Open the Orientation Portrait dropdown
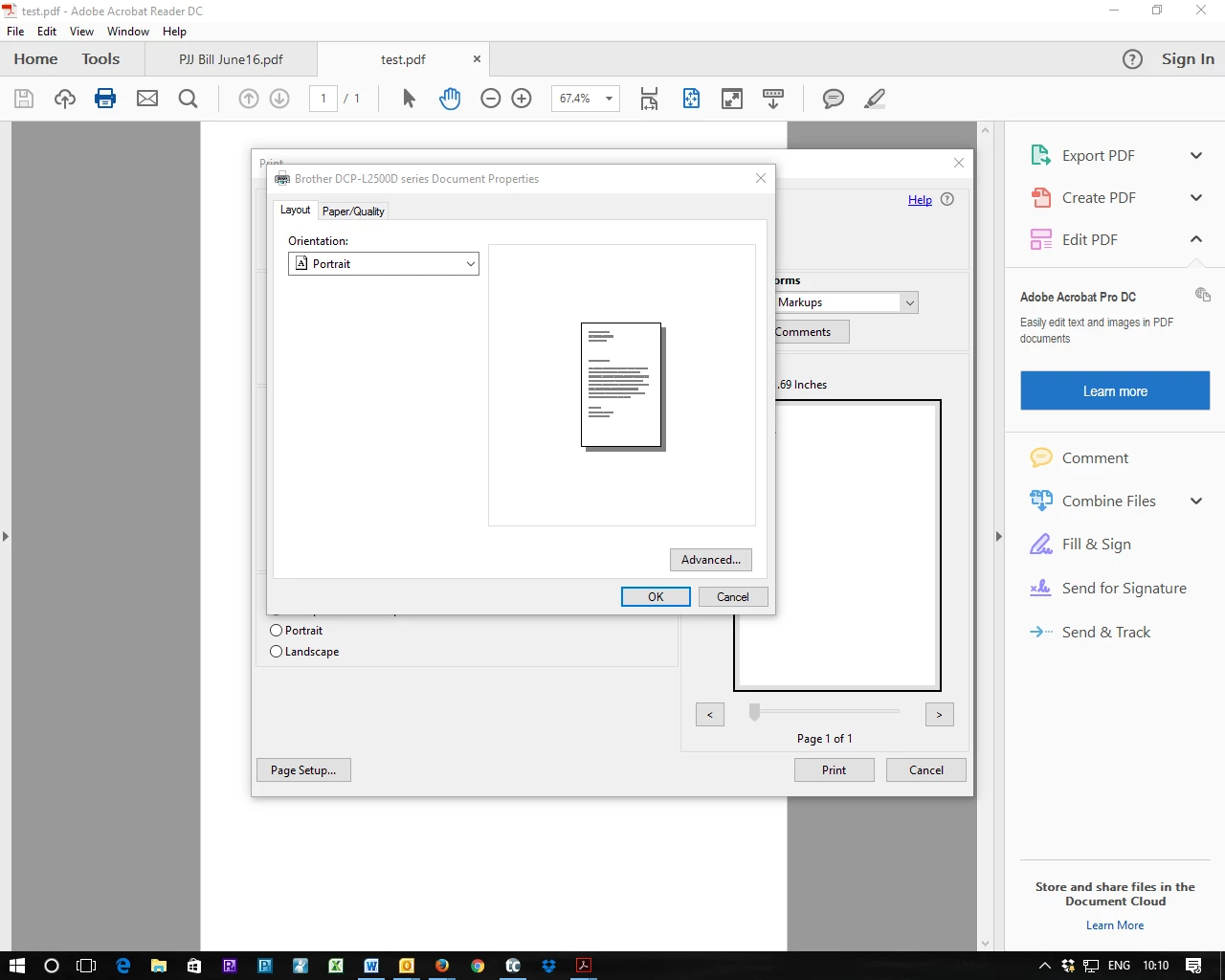Image resolution: width=1225 pixels, height=980 pixels. coord(384,264)
